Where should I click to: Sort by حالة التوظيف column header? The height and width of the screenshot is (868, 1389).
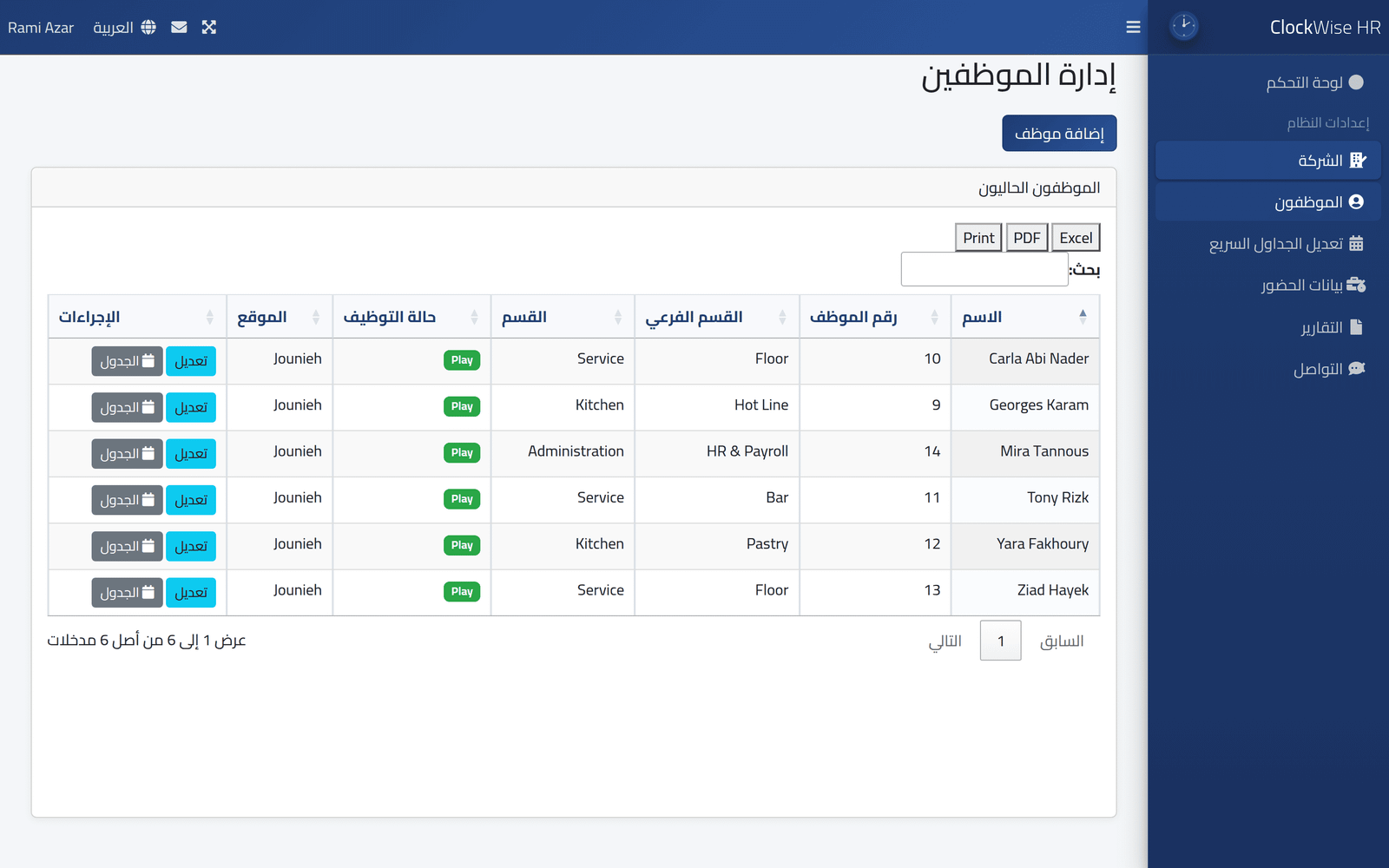pos(411,317)
